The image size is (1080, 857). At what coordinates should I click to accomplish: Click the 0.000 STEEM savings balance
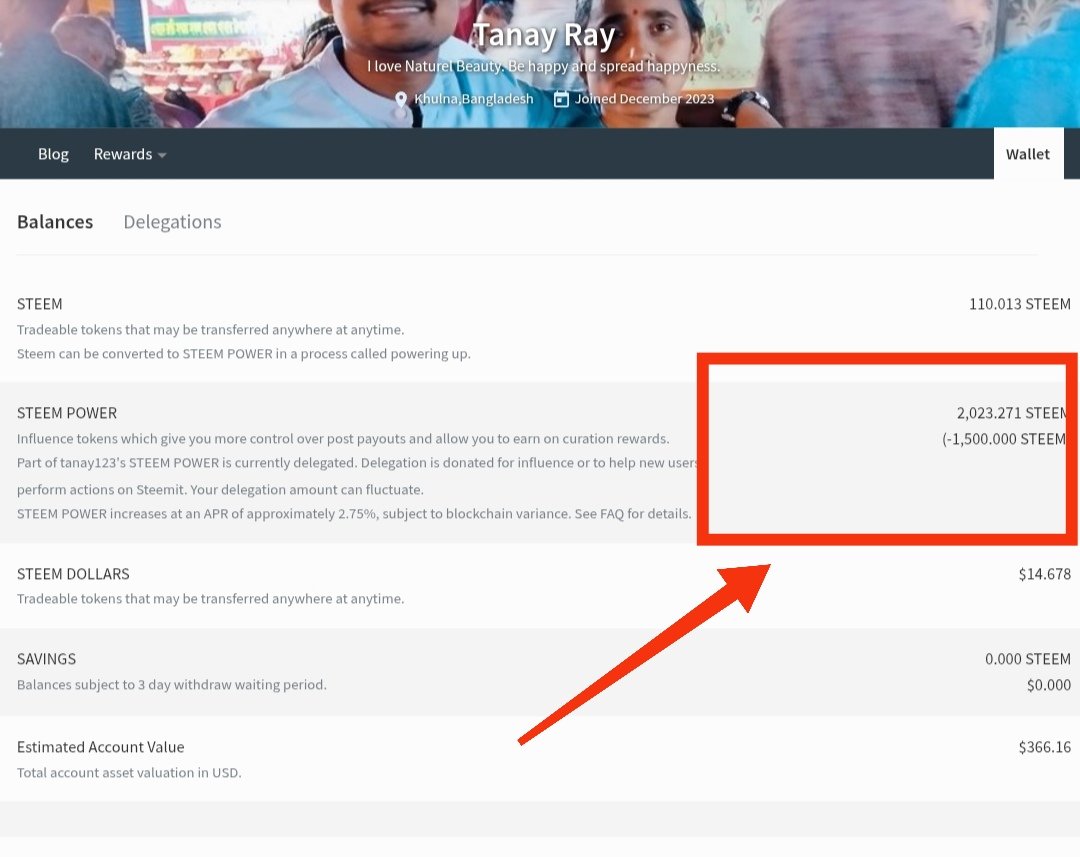[x=1028, y=659]
